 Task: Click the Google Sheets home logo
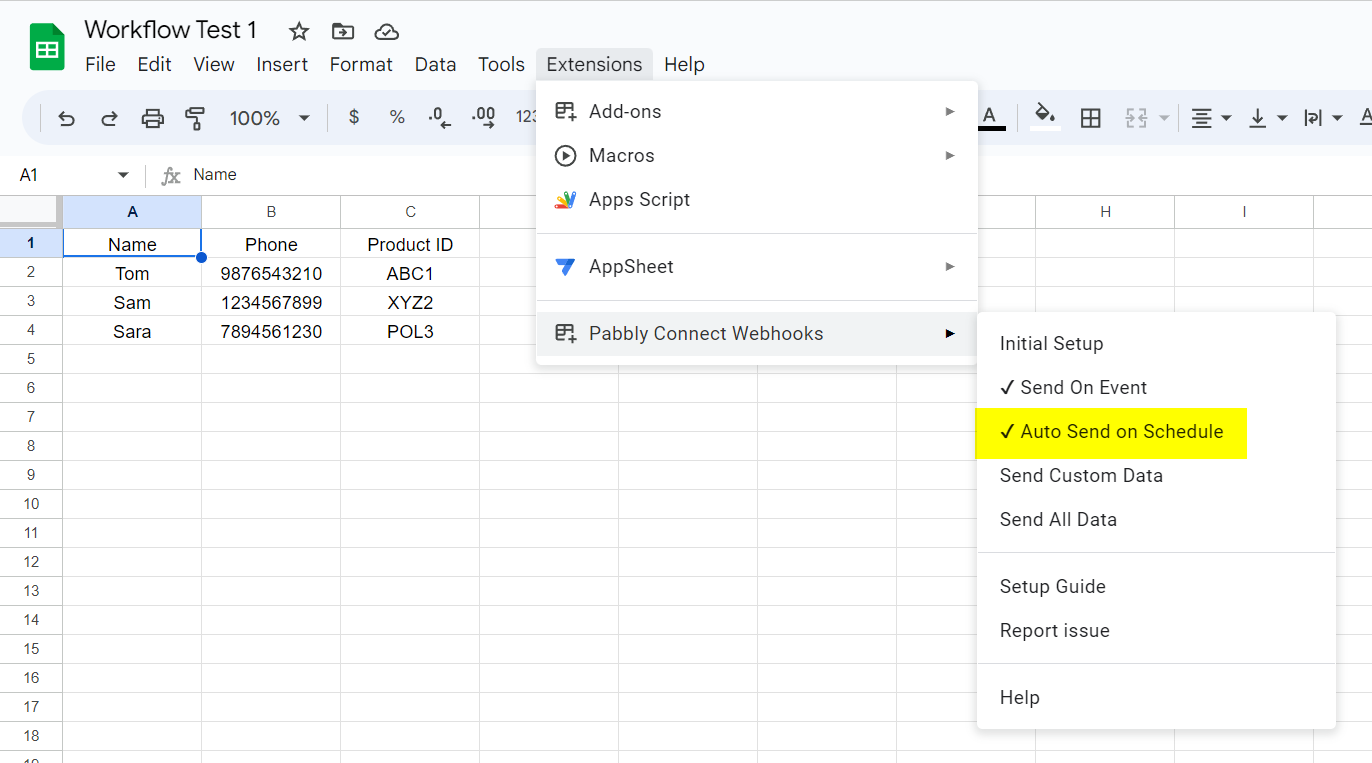click(x=47, y=47)
